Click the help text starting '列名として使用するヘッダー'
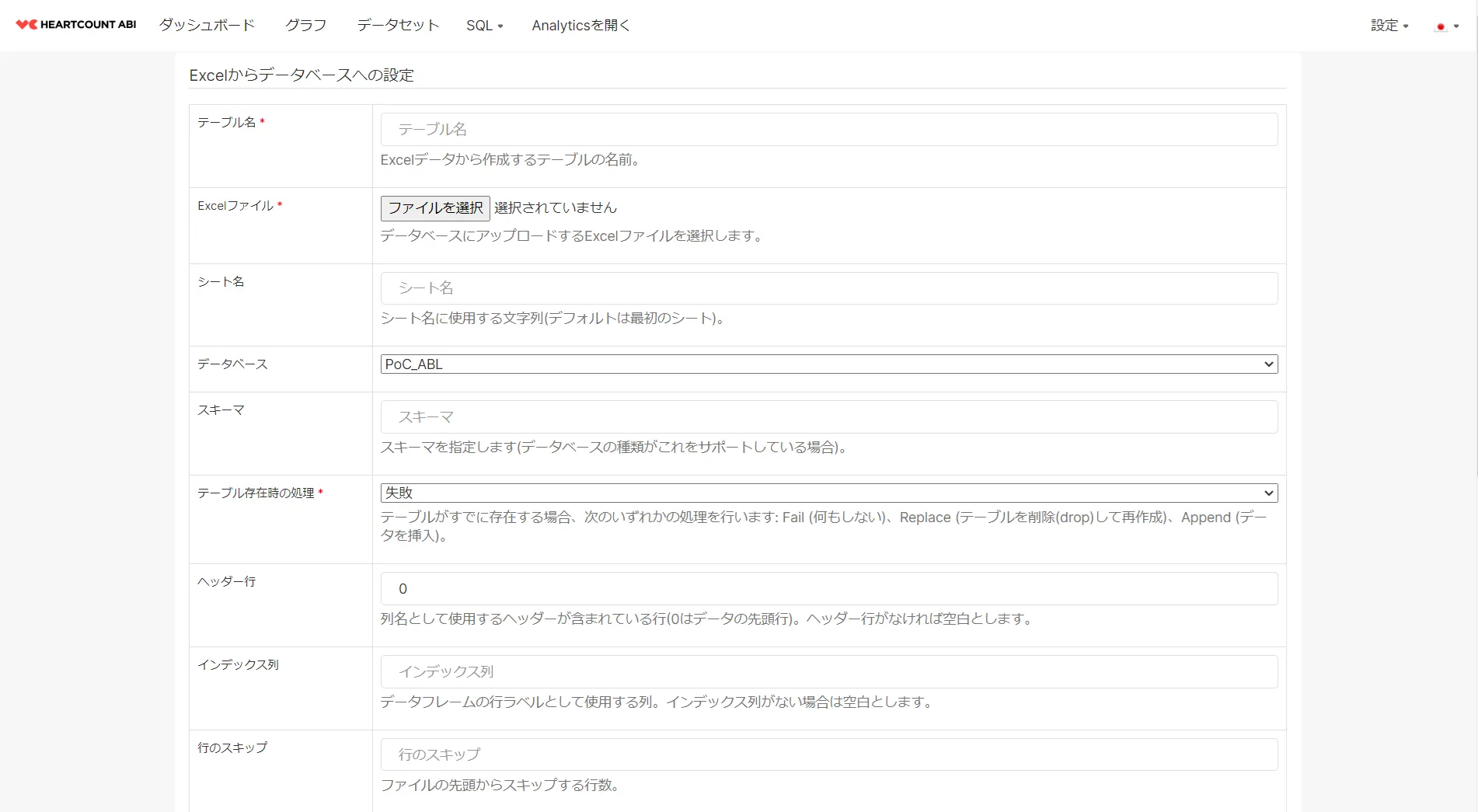The height and width of the screenshot is (812, 1478). [706, 619]
